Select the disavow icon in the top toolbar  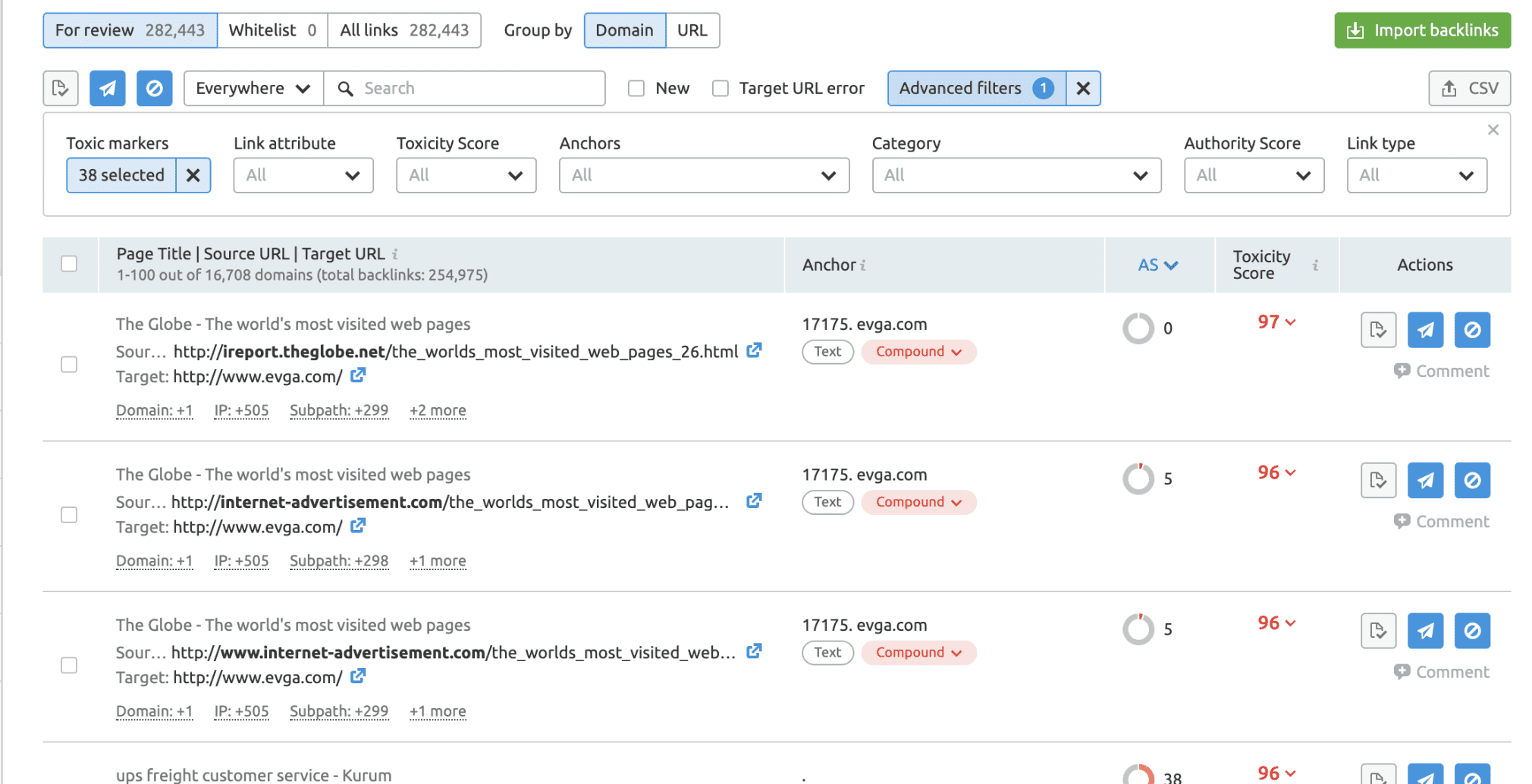coord(154,88)
